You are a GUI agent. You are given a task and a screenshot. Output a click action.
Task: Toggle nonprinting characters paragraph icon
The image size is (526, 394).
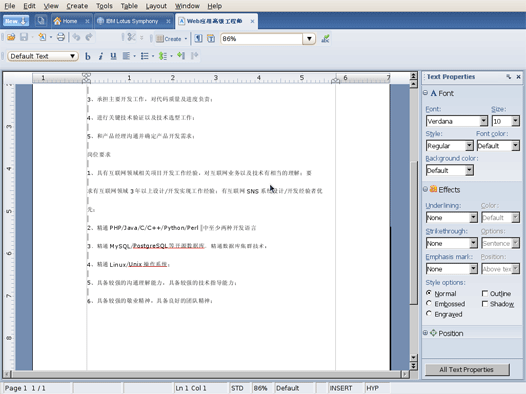point(198,39)
